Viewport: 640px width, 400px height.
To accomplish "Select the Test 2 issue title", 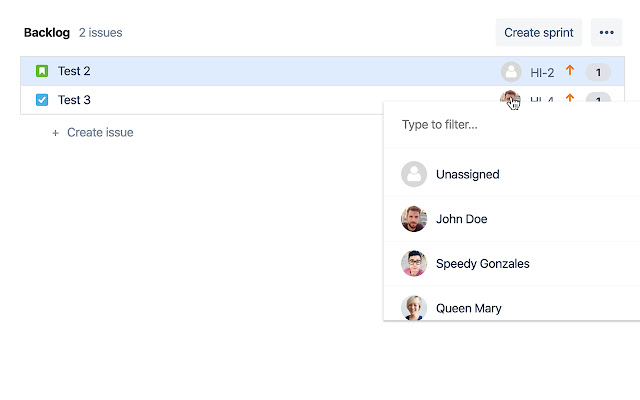I will click(74, 71).
